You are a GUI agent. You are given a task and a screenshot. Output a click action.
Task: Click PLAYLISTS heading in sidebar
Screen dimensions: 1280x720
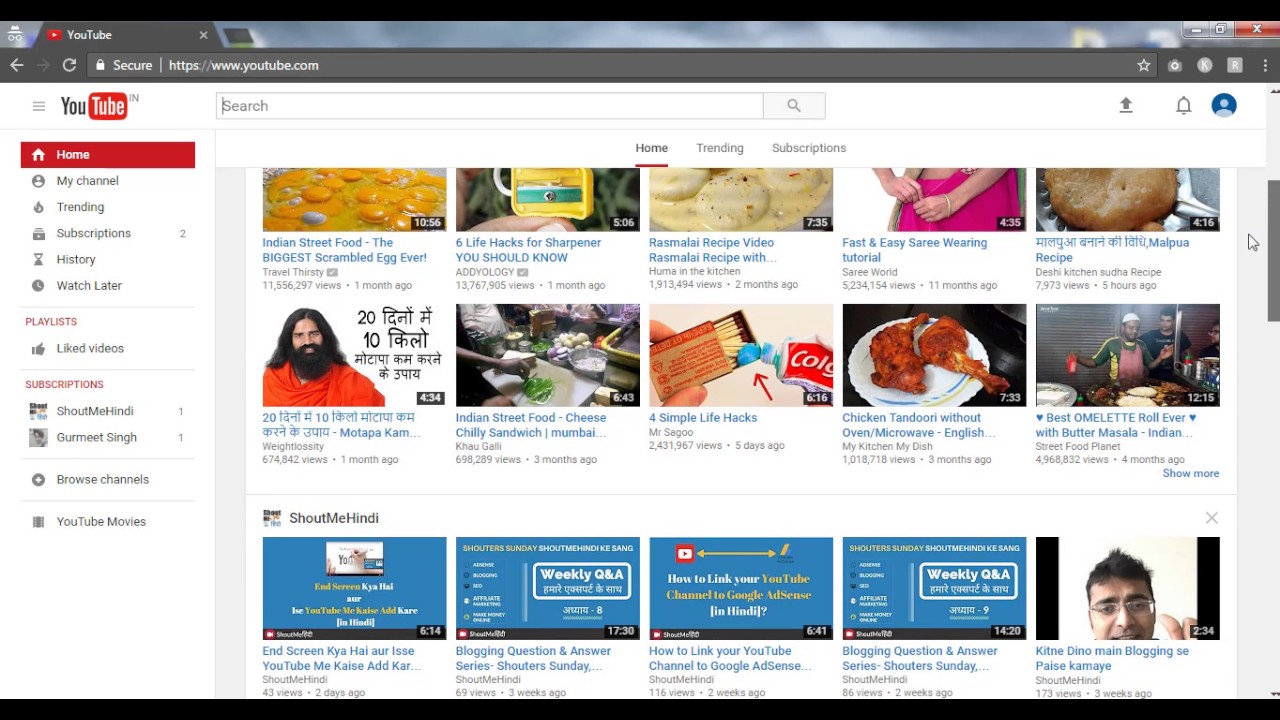51,322
